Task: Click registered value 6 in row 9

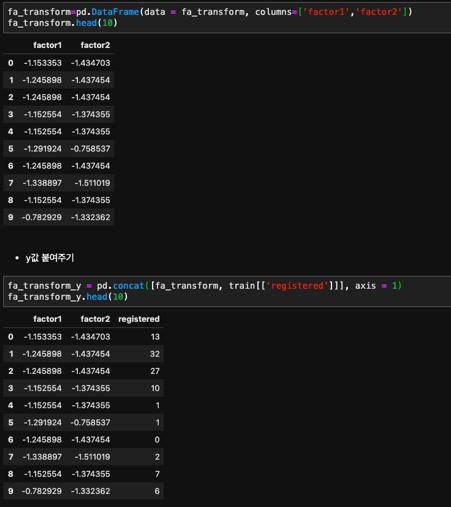Action: (157, 491)
